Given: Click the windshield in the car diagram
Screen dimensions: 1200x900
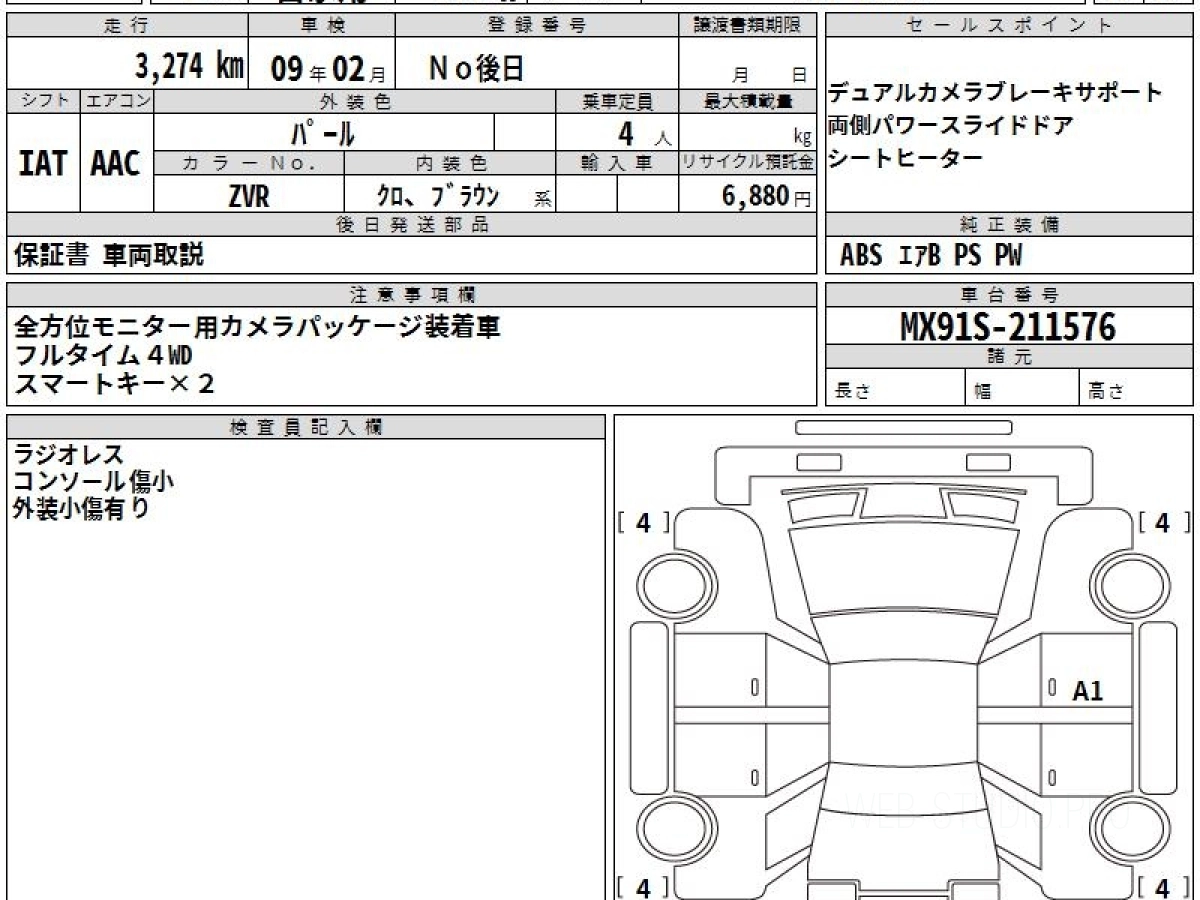Looking at the screenshot, I should [902, 567].
